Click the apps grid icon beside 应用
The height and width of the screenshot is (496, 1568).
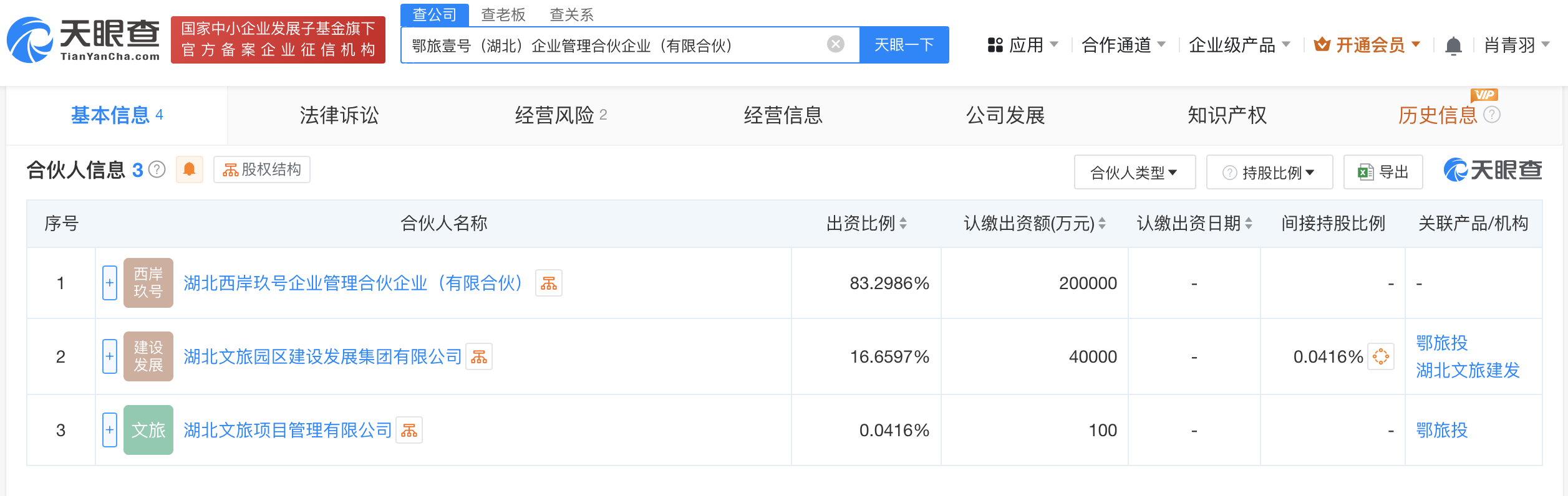[995, 45]
